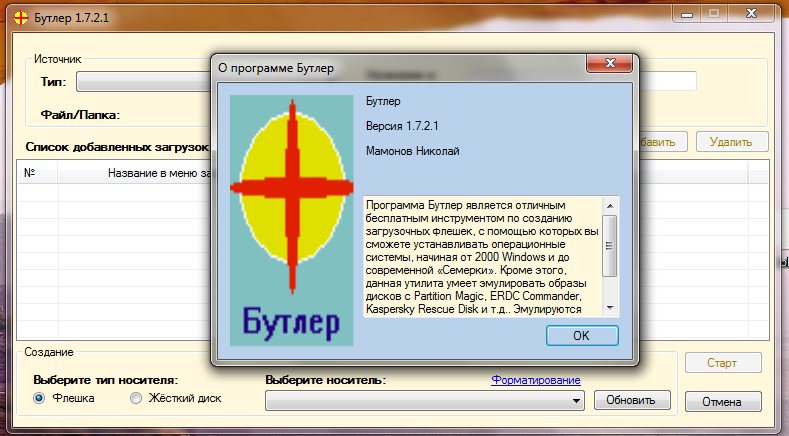Click OK in the About Бутлер dialog
The height and width of the screenshot is (436, 789).
582,336
